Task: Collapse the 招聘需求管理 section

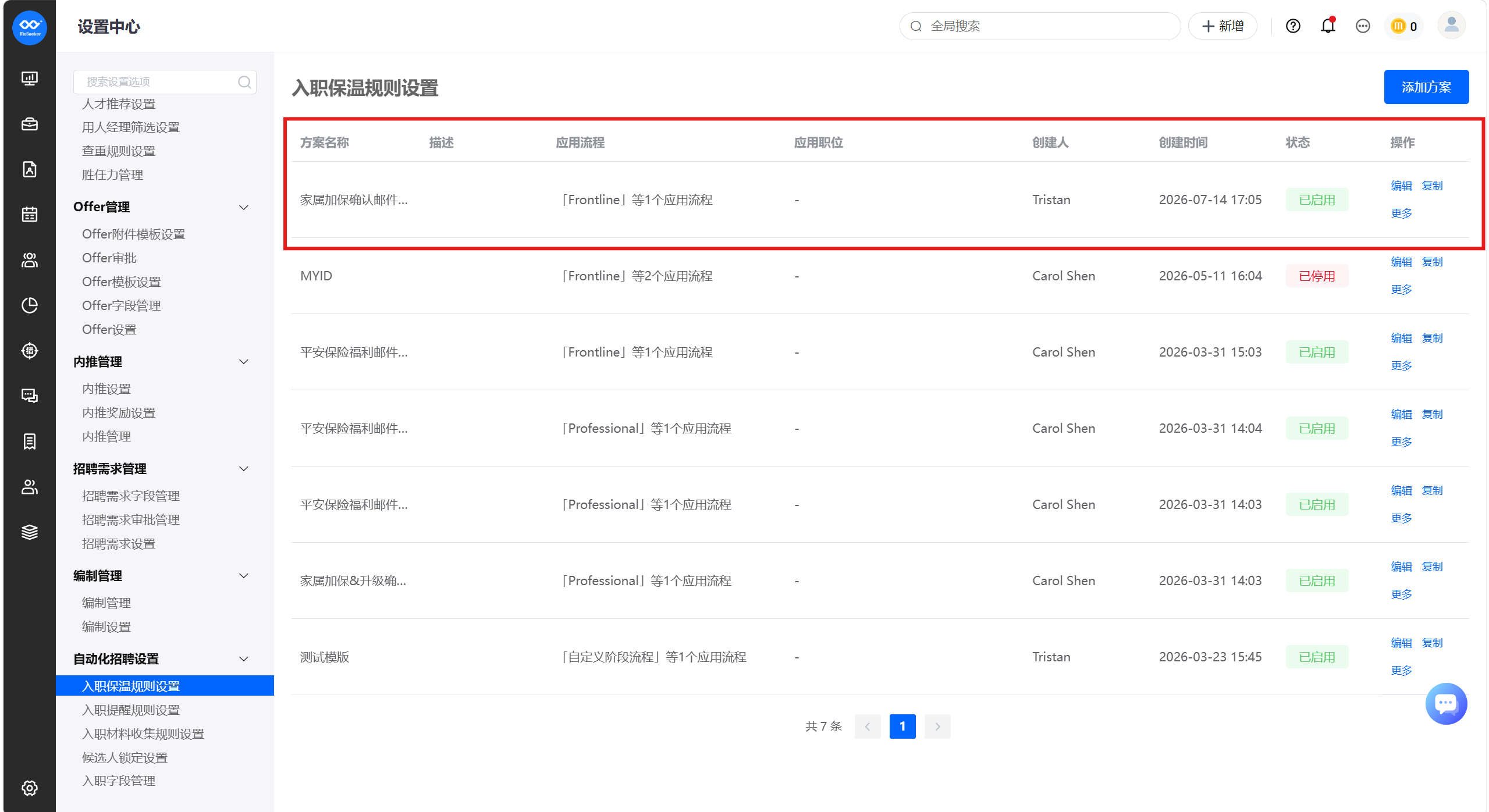Action: coord(244,469)
